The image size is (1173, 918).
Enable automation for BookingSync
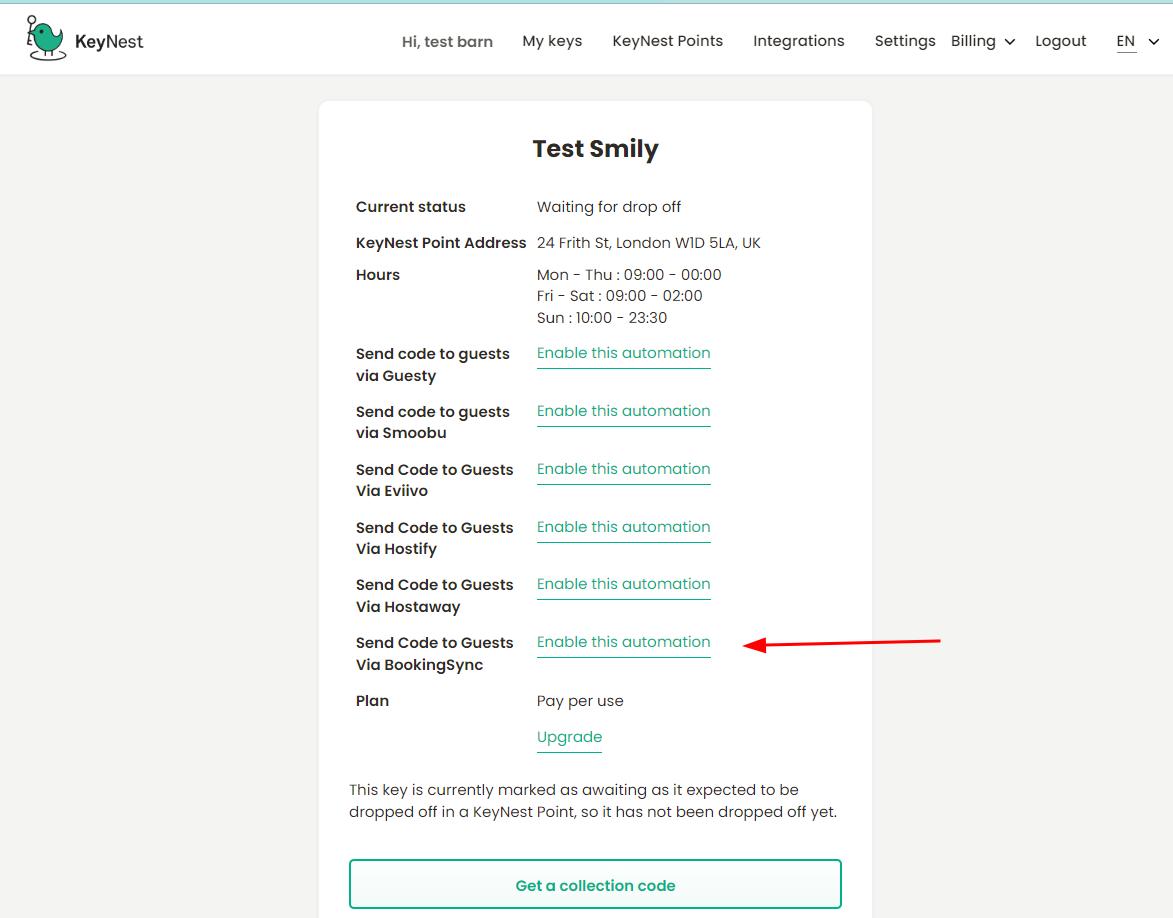tap(623, 642)
